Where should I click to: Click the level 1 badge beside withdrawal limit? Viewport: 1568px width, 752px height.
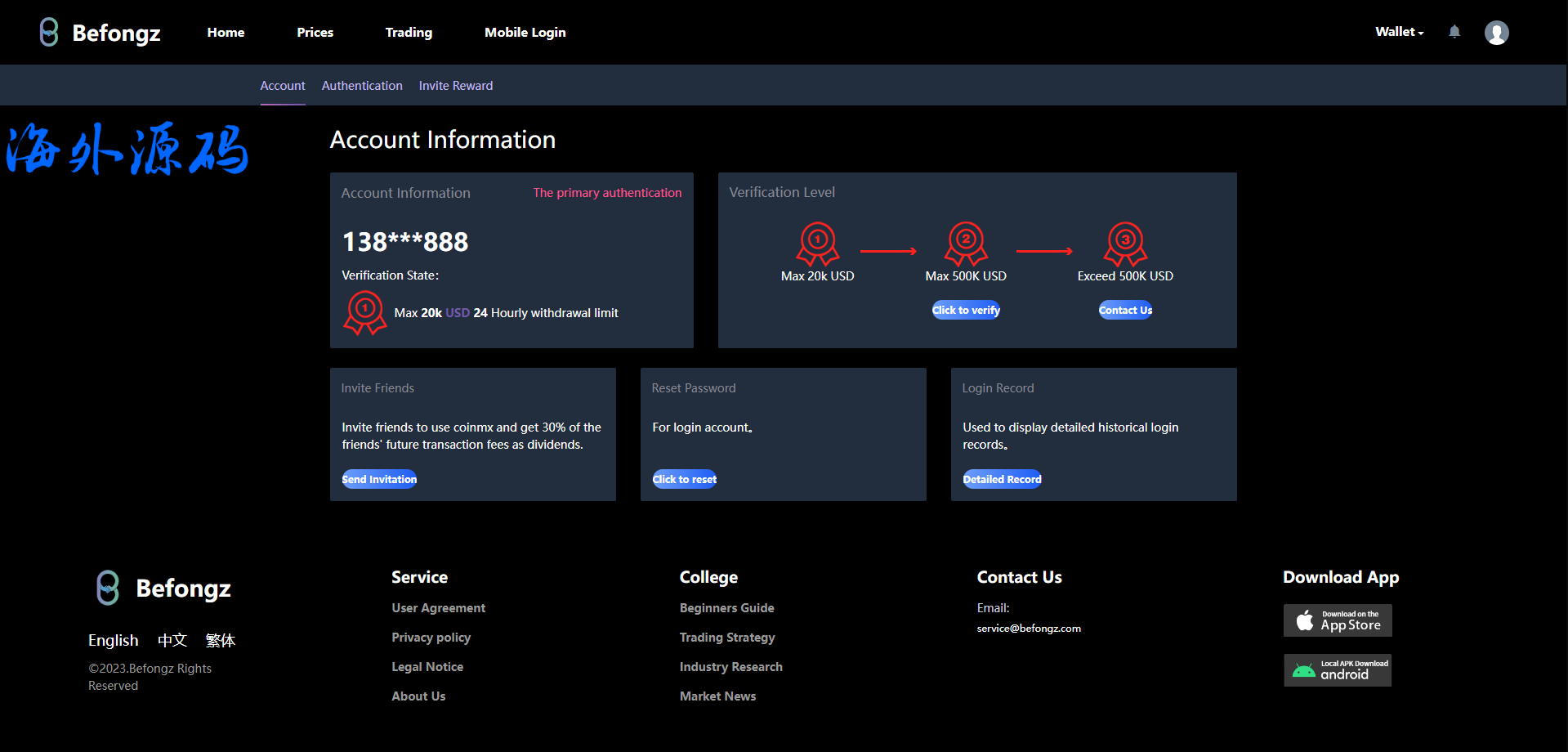pyautogui.click(x=365, y=312)
